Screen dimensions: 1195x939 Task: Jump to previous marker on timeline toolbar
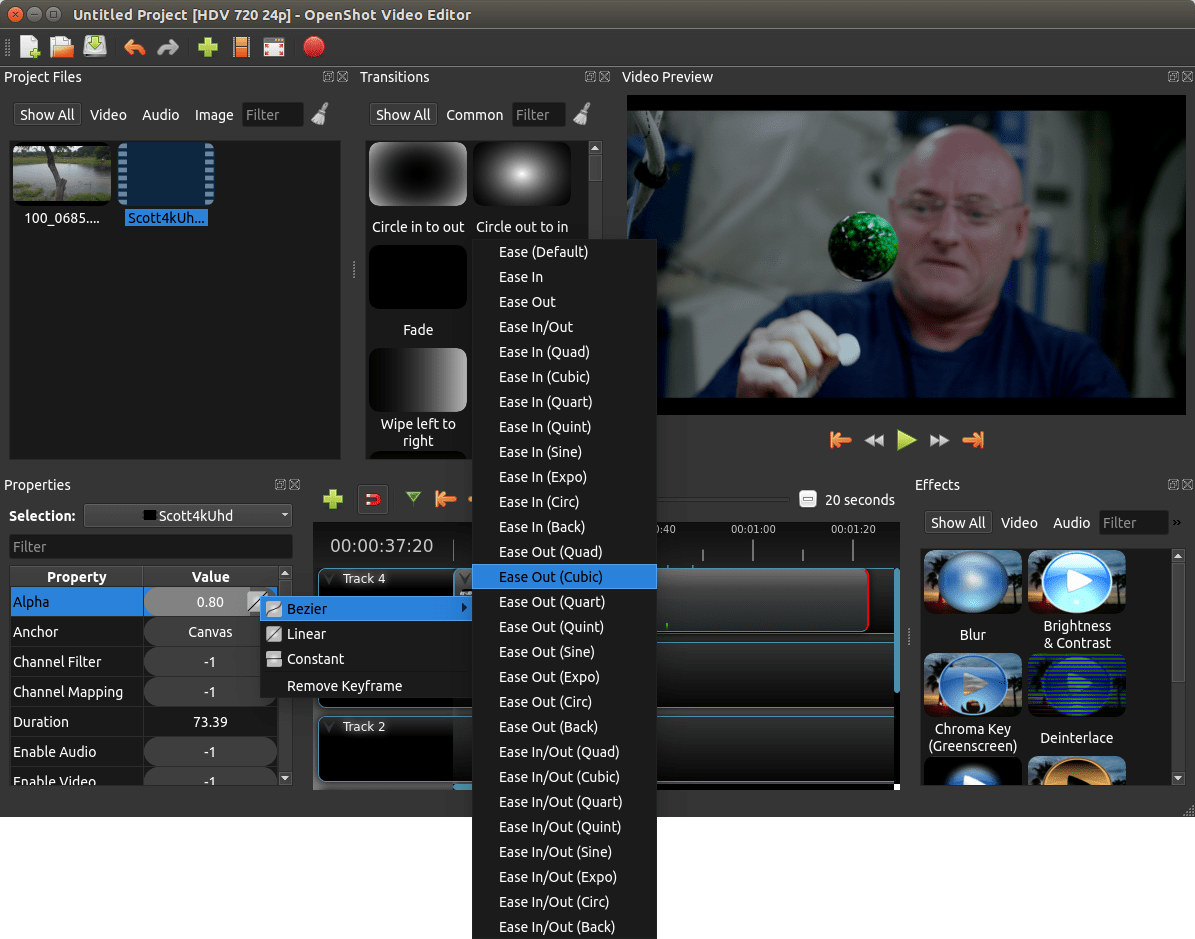click(x=445, y=499)
